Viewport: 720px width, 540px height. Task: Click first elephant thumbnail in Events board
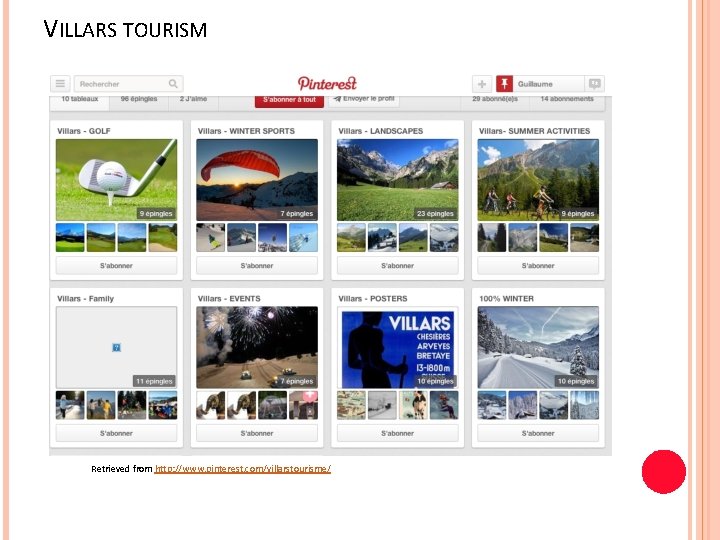(210, 405)
